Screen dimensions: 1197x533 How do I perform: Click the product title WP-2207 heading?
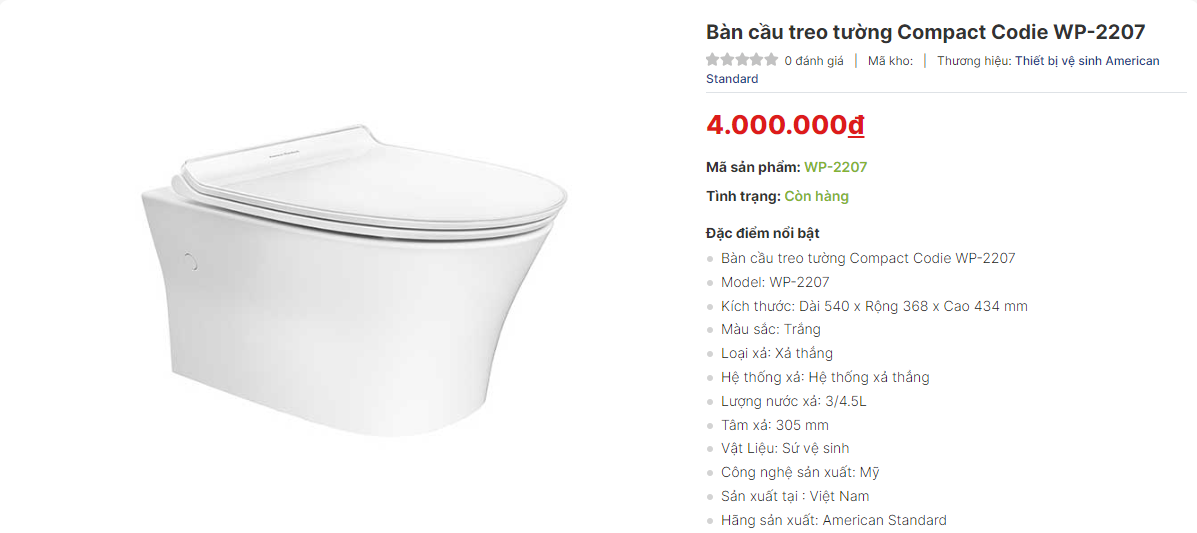coord(925,32)
